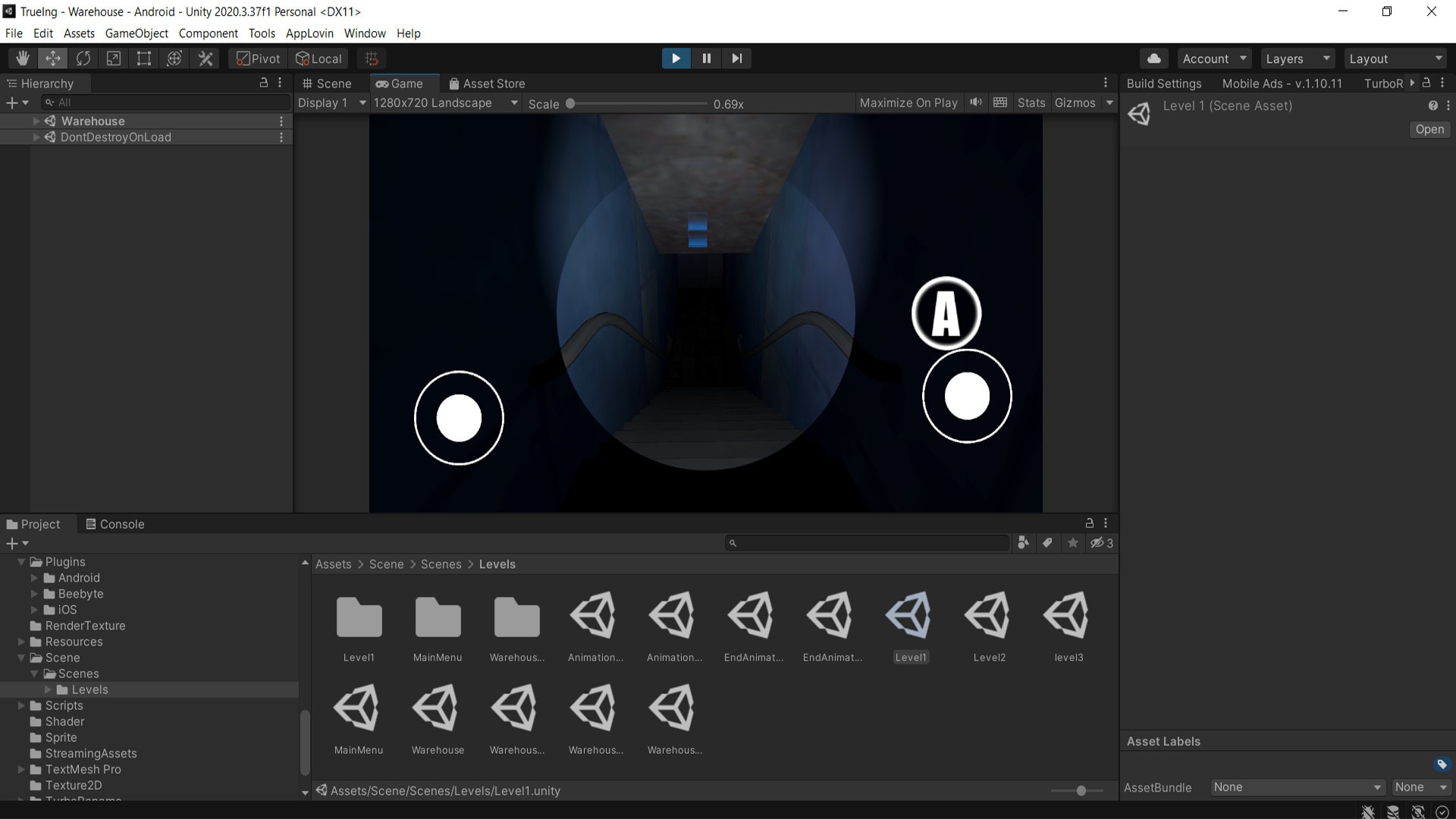Open the AppLovin menu
1456x819 pixels.
coord(309,33)
